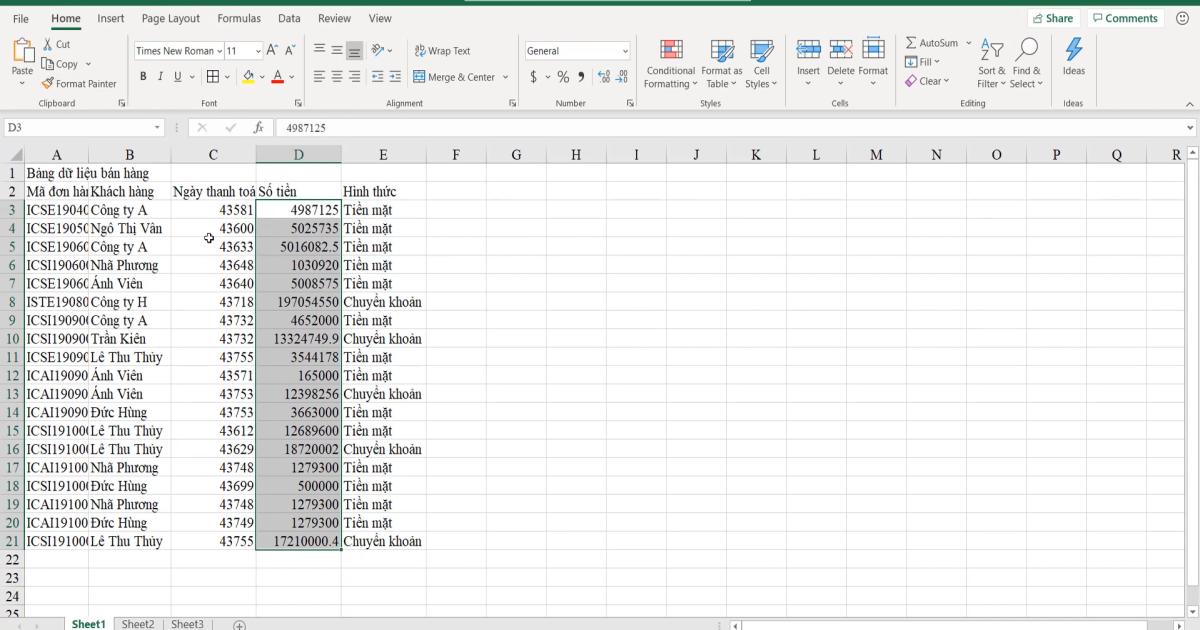Click Merge & Center for selection
This screenshot has width=1200, height=630.
(456, 76)
